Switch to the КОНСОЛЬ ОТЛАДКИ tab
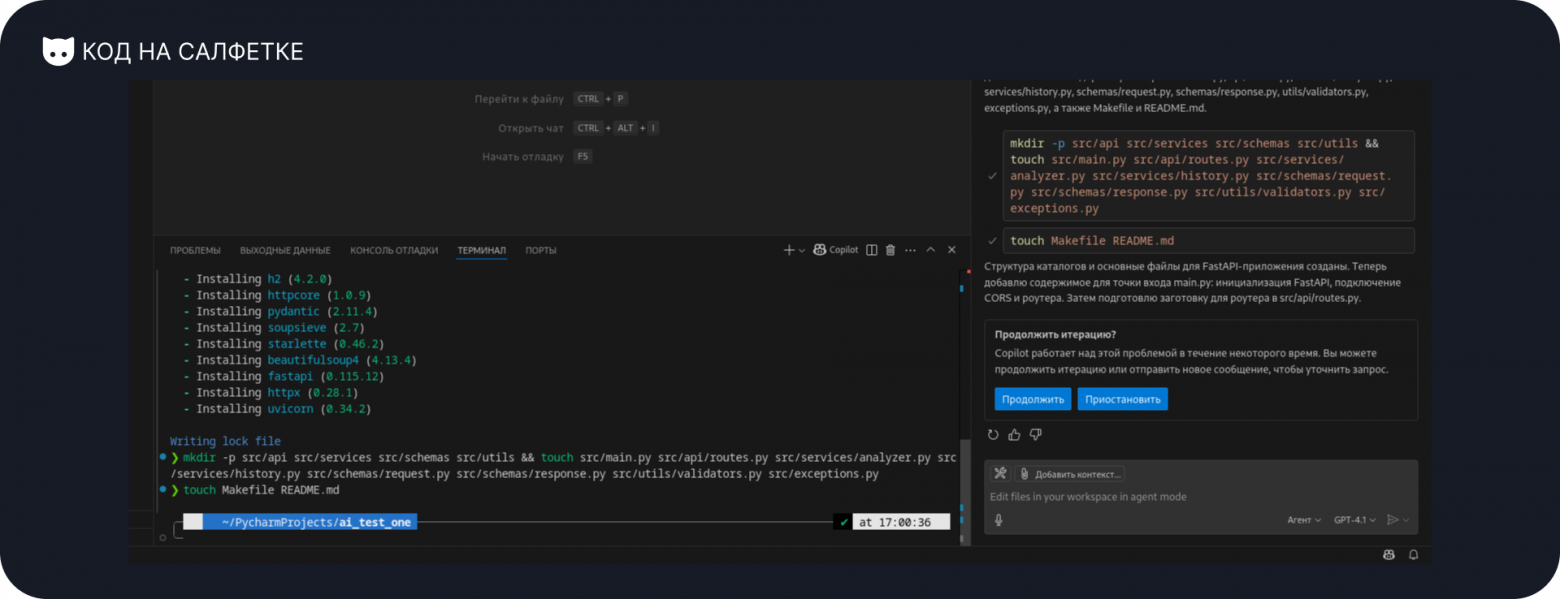This screenshot has height=599, width=1560. (x=394, y=250)
